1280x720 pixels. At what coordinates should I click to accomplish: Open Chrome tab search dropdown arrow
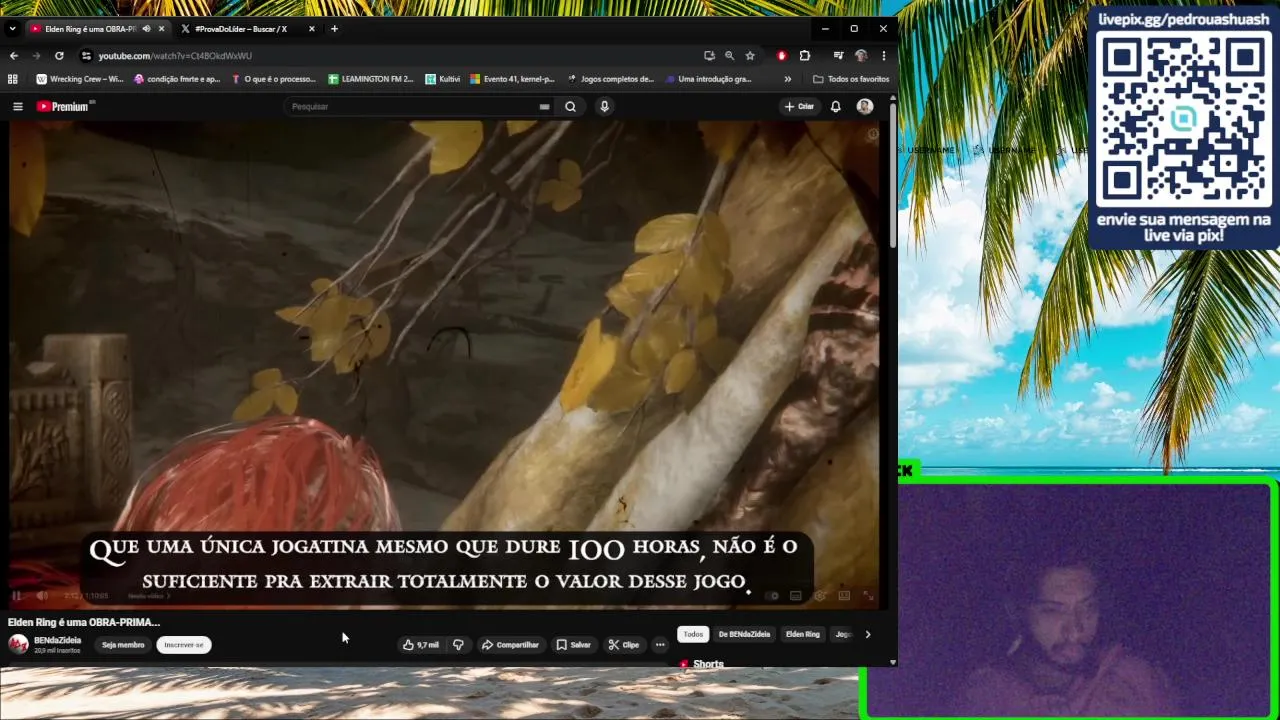(x=12, y=29)
